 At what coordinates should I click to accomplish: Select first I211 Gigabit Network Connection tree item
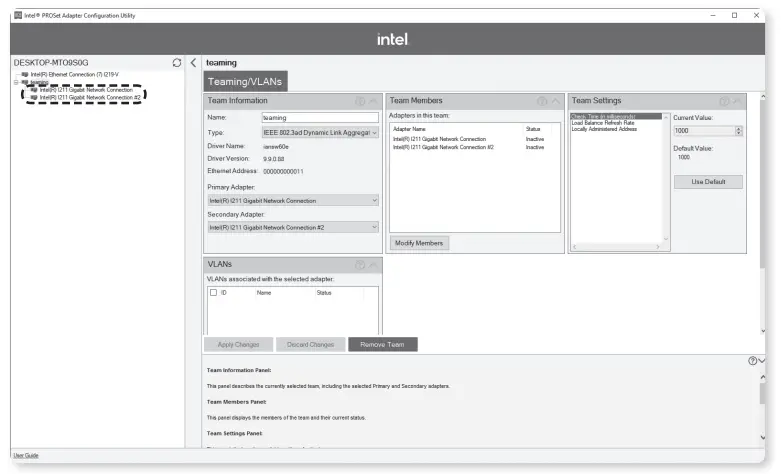click(86, 90)
